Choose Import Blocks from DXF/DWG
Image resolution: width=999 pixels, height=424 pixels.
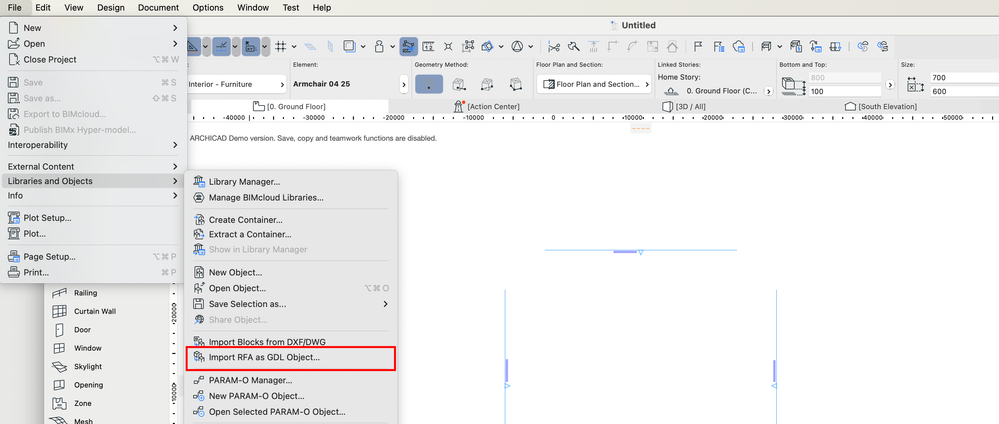coord(291,342)
